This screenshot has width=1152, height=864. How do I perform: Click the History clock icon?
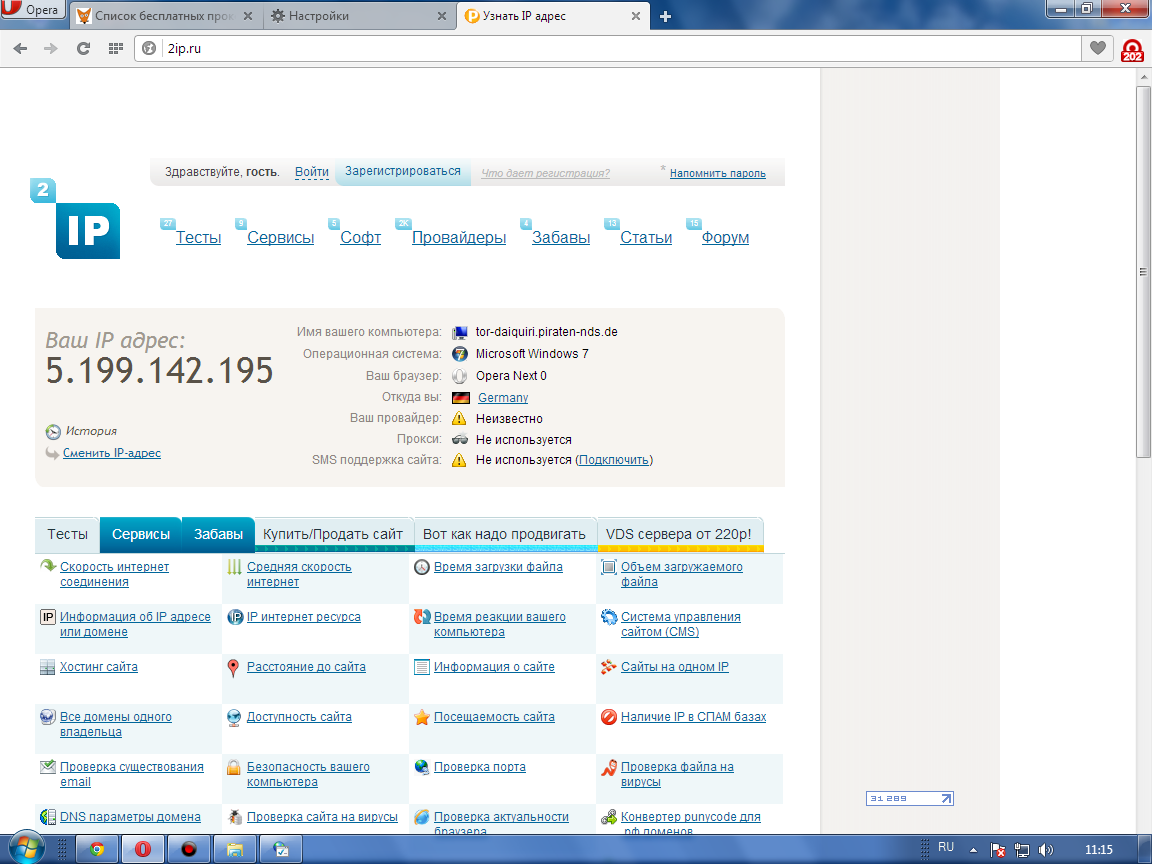pyautogui.click(x=53, y=431)
